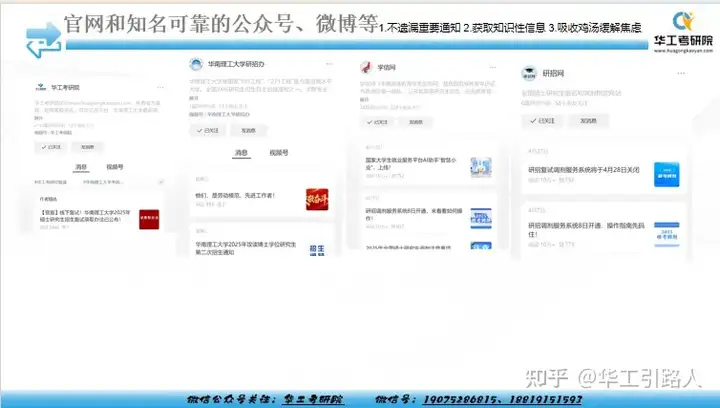Open more options for the 学信网 card
This screenshot has height=408, width=720.
point(493,67)
